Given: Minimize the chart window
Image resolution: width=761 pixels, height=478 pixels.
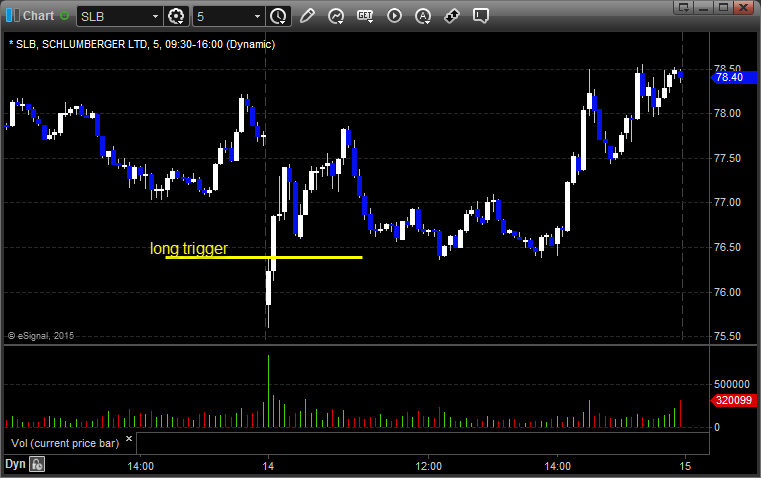Looking at the screenshot, I should click(704, 7).
